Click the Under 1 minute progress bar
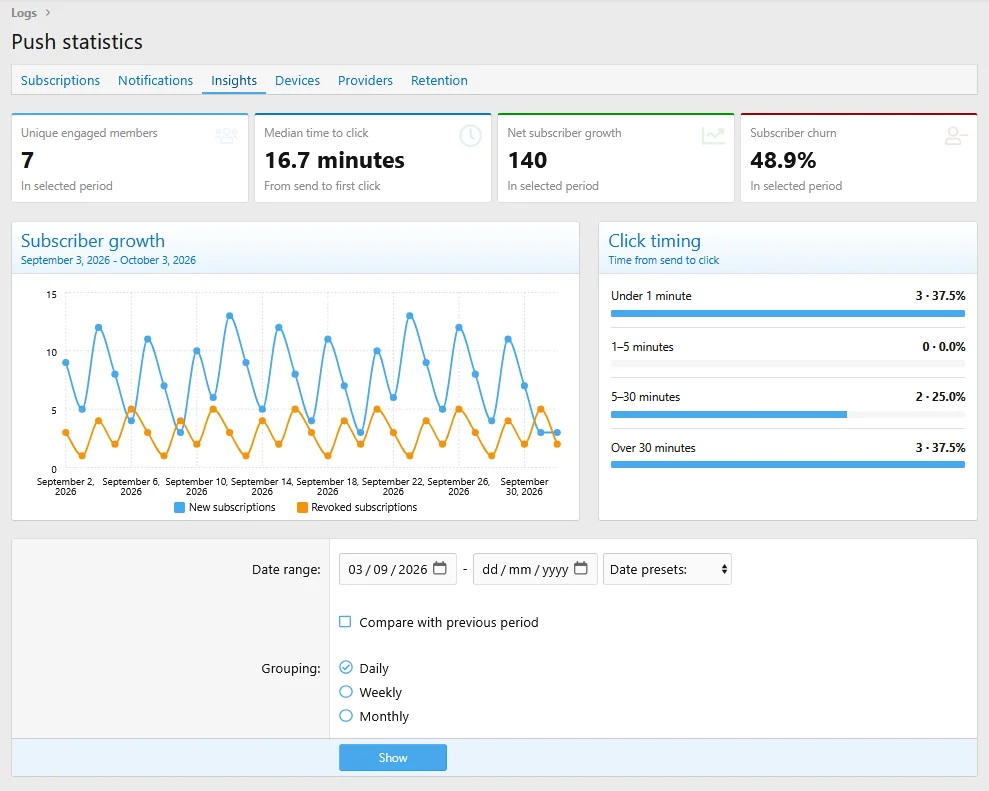 788,313
